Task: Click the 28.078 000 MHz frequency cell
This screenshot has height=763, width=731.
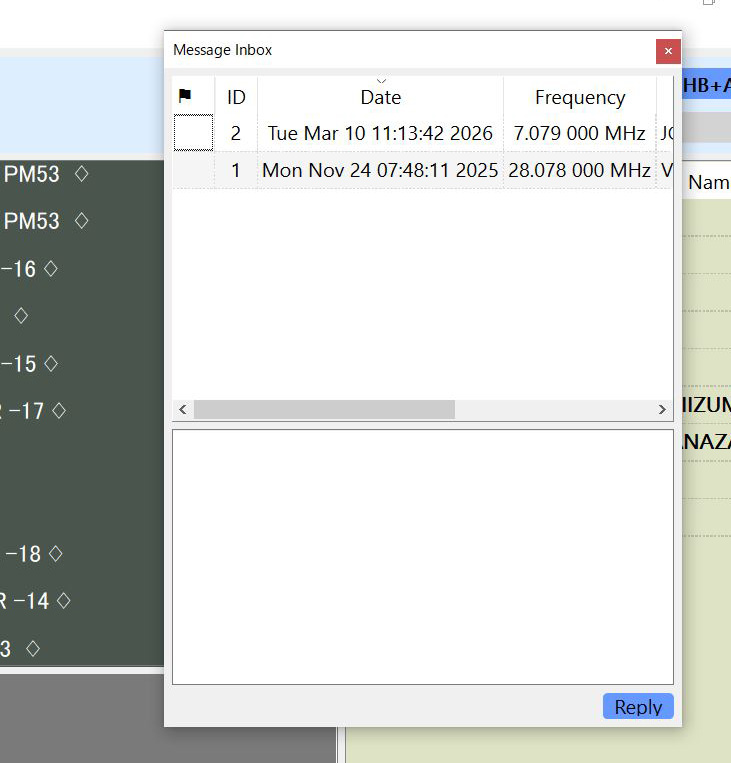Action: (580, 170)
